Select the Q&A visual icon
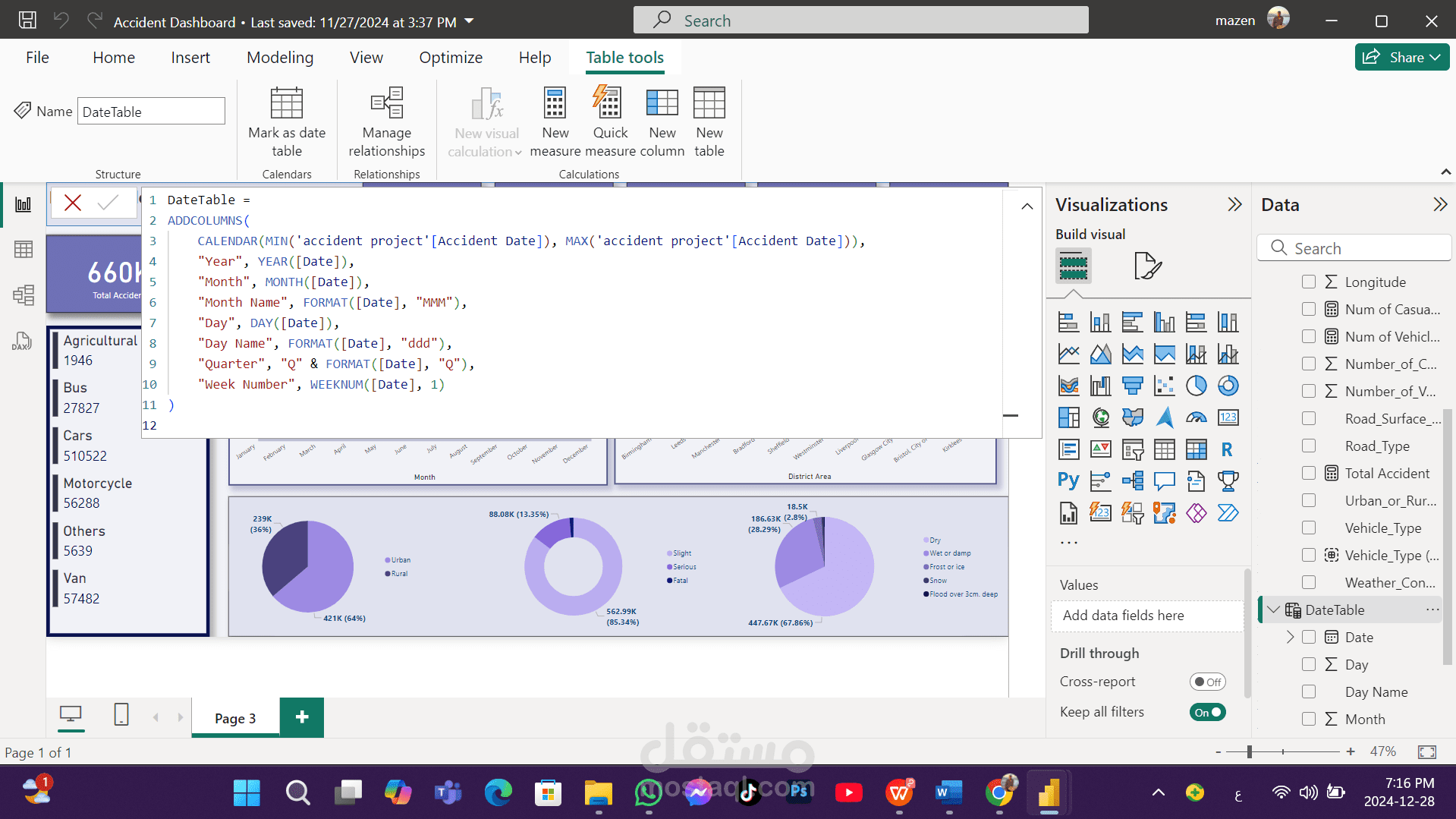The image size is (1456, 819). [x=1164, y=481]
